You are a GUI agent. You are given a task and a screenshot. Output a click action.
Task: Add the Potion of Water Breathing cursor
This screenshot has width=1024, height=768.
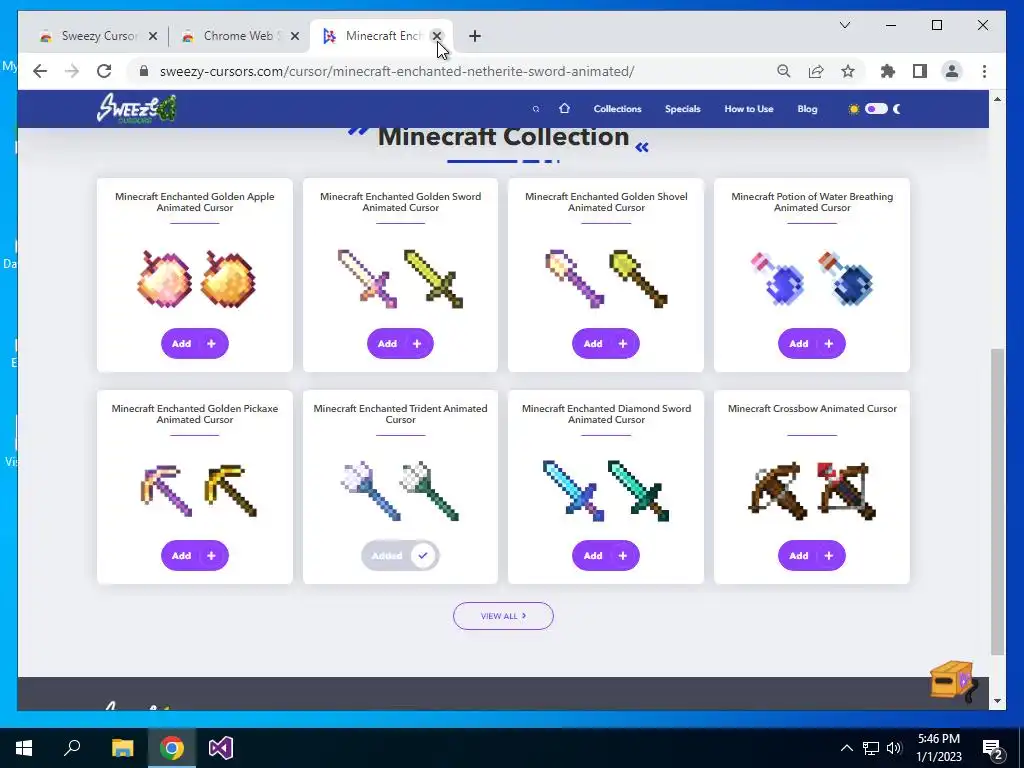[x=812, y=344]
